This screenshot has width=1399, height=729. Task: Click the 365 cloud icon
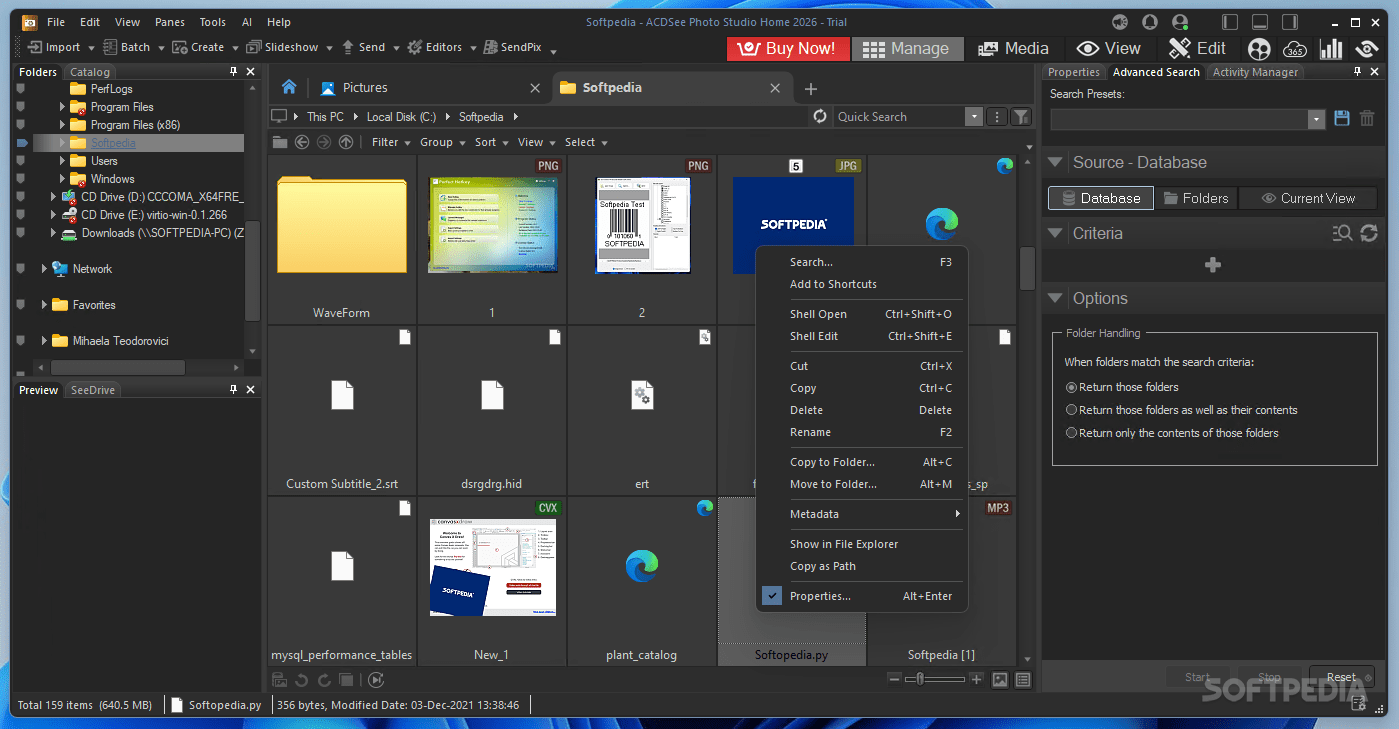(x=1295, y=48)
